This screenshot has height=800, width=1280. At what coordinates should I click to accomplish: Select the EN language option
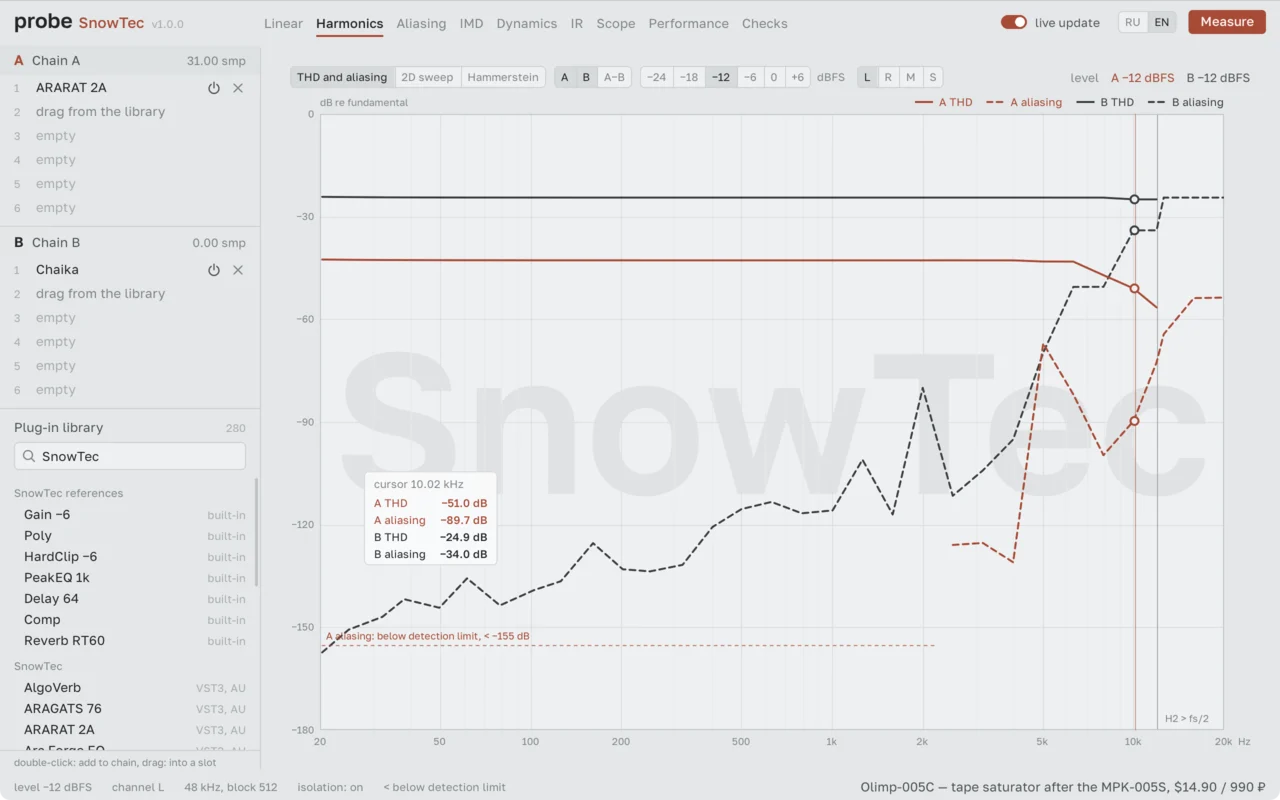coord(1161,22)
